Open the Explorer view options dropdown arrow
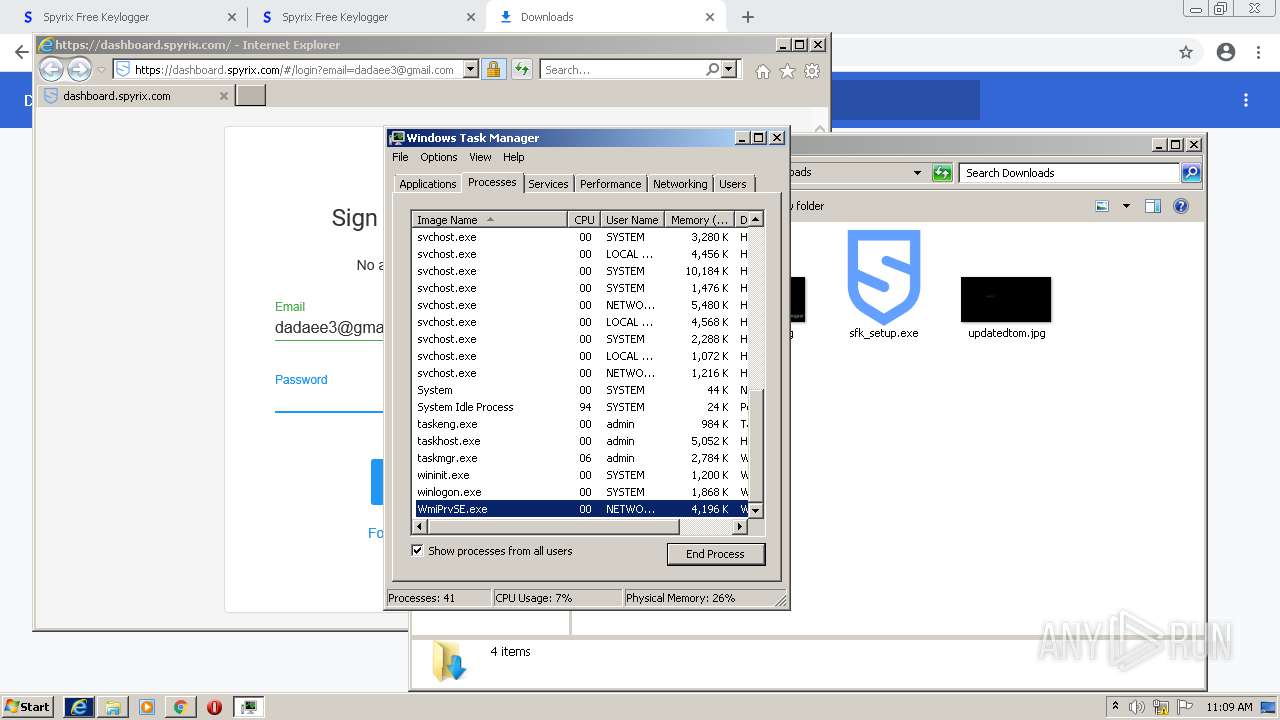1280x720 pixels. pyautogui.click(x=1126, y=206)
